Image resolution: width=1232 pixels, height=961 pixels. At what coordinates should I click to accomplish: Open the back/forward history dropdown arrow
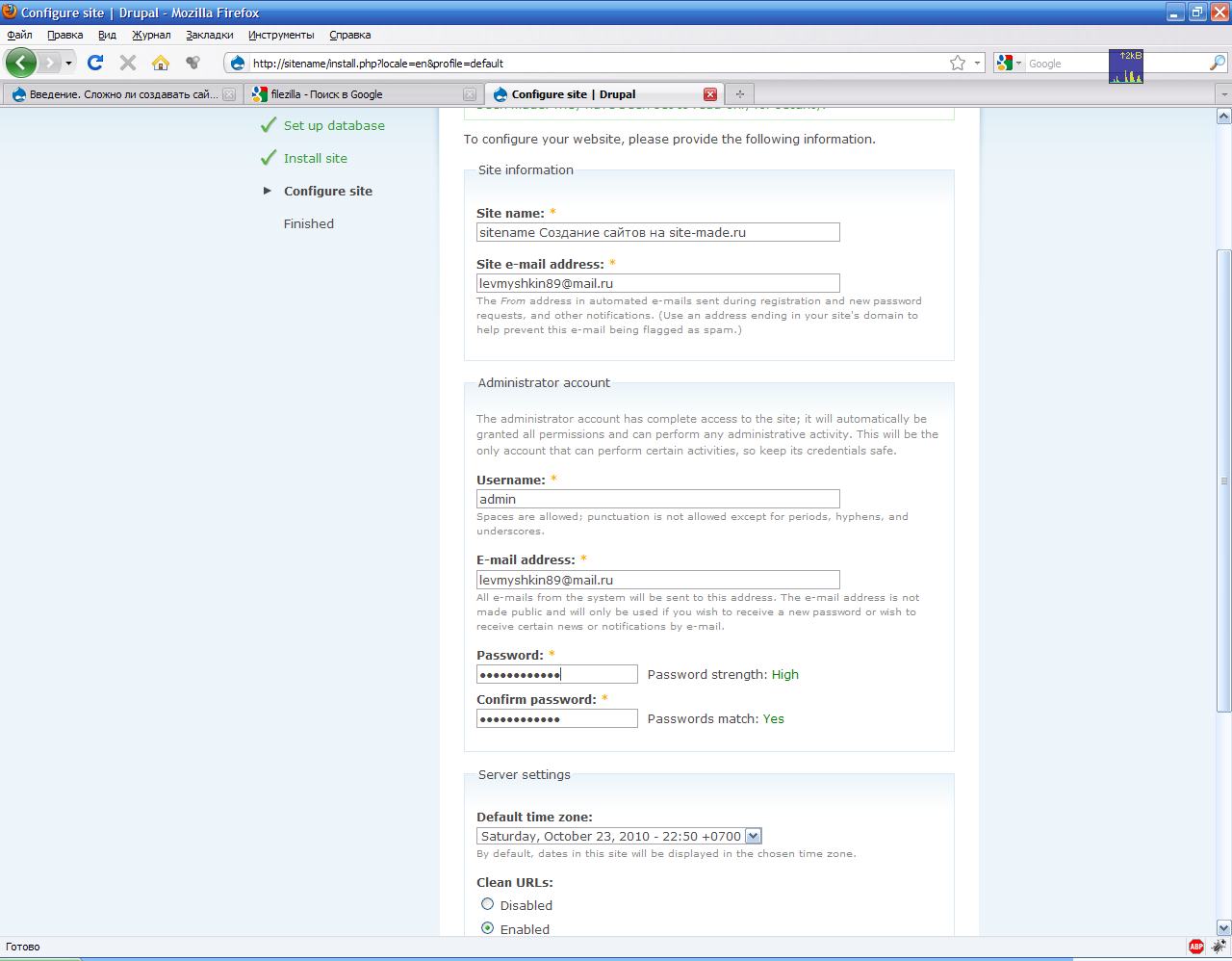(68, 64)
